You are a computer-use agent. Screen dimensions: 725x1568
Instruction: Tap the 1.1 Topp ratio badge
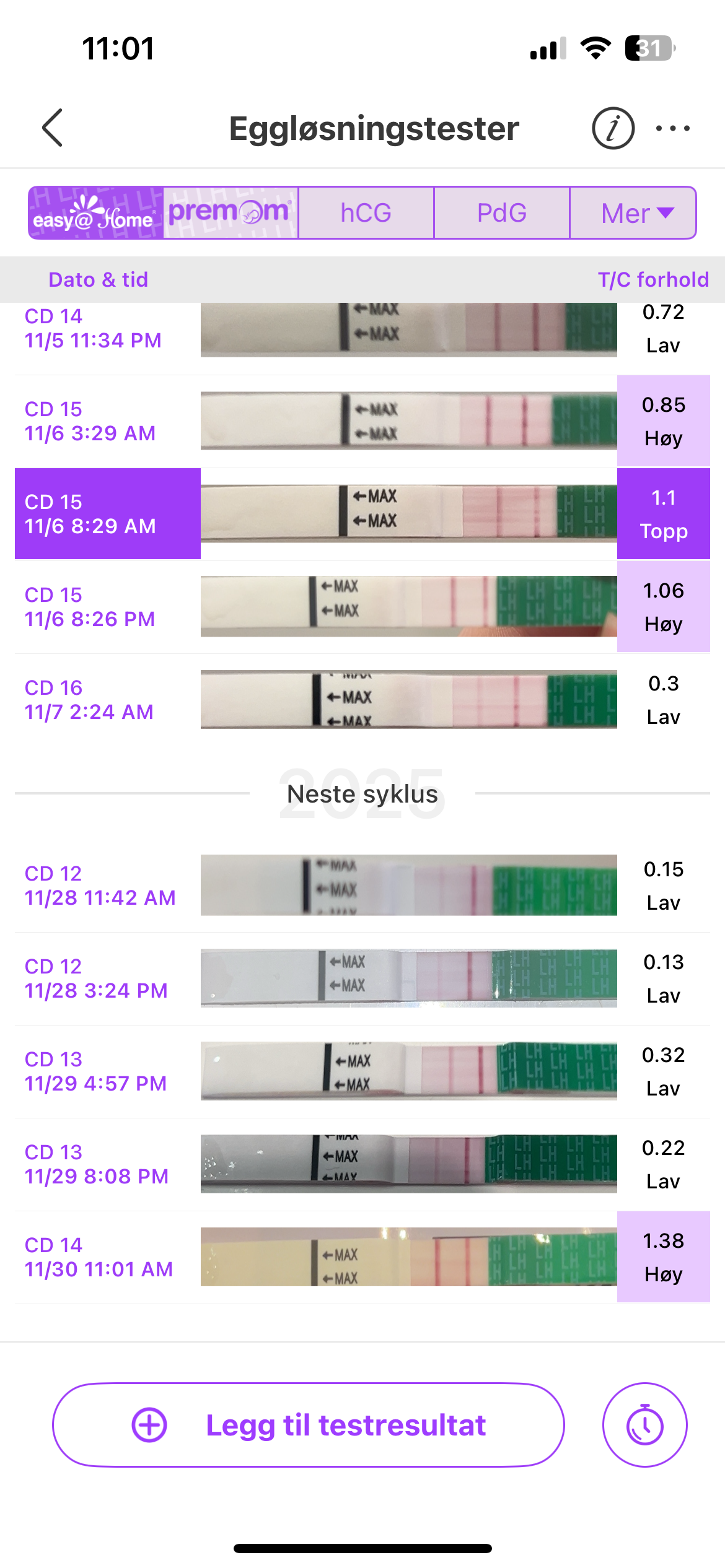663,514
